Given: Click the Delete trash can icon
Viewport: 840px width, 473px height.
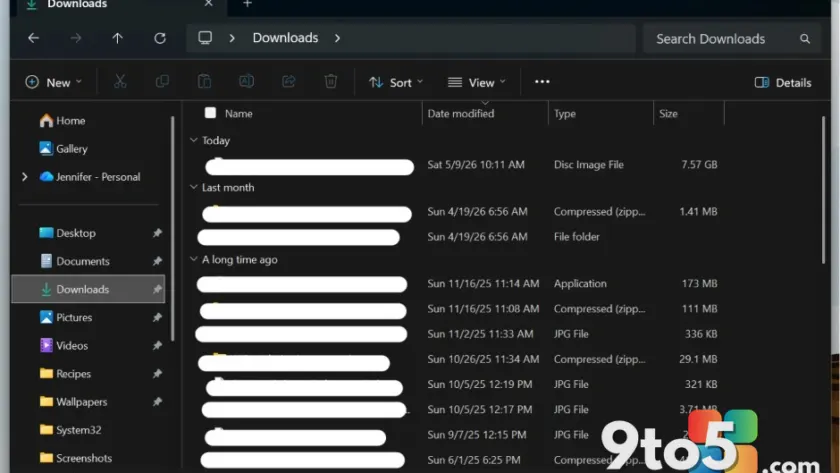Looking at the screenshot, I should (331, 81).
